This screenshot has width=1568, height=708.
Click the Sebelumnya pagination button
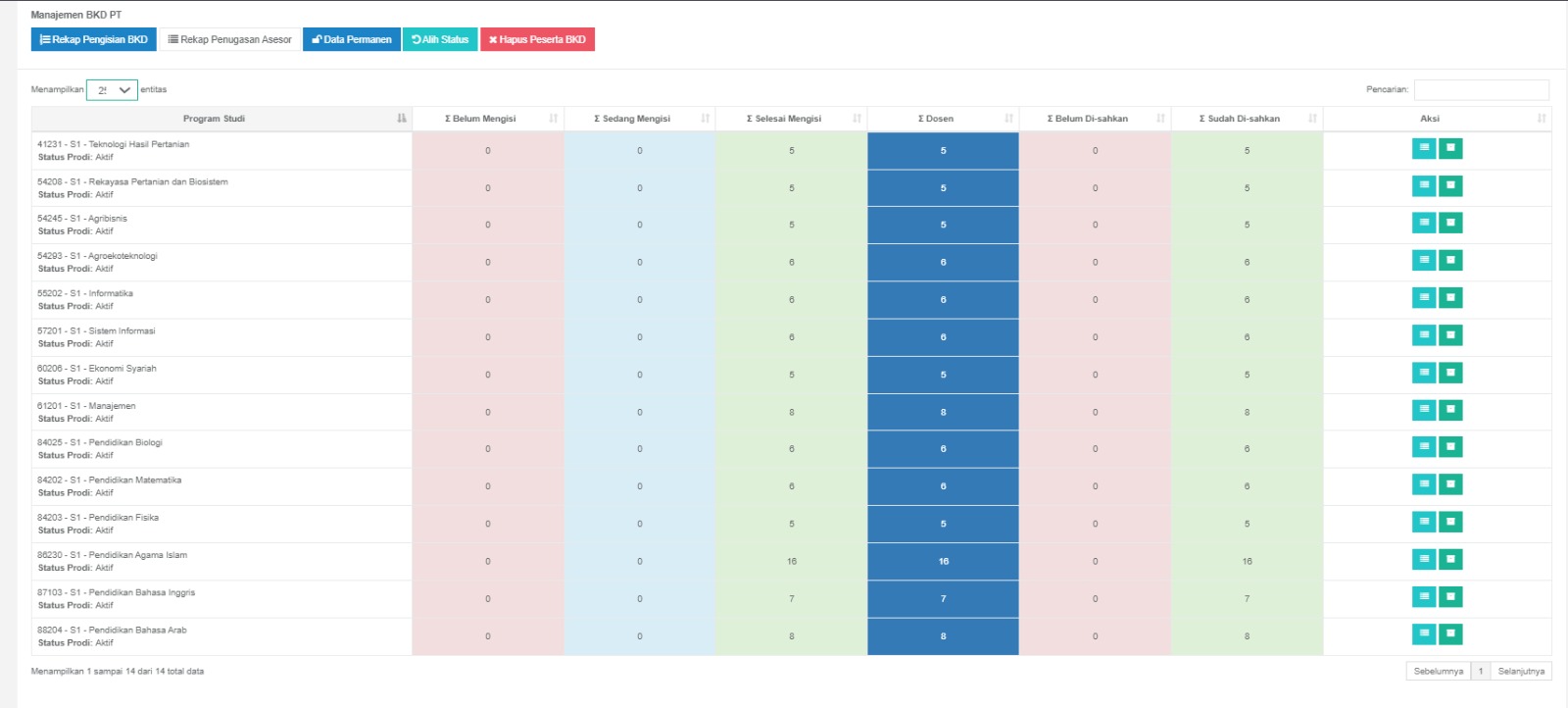[x=1438, y=671]
